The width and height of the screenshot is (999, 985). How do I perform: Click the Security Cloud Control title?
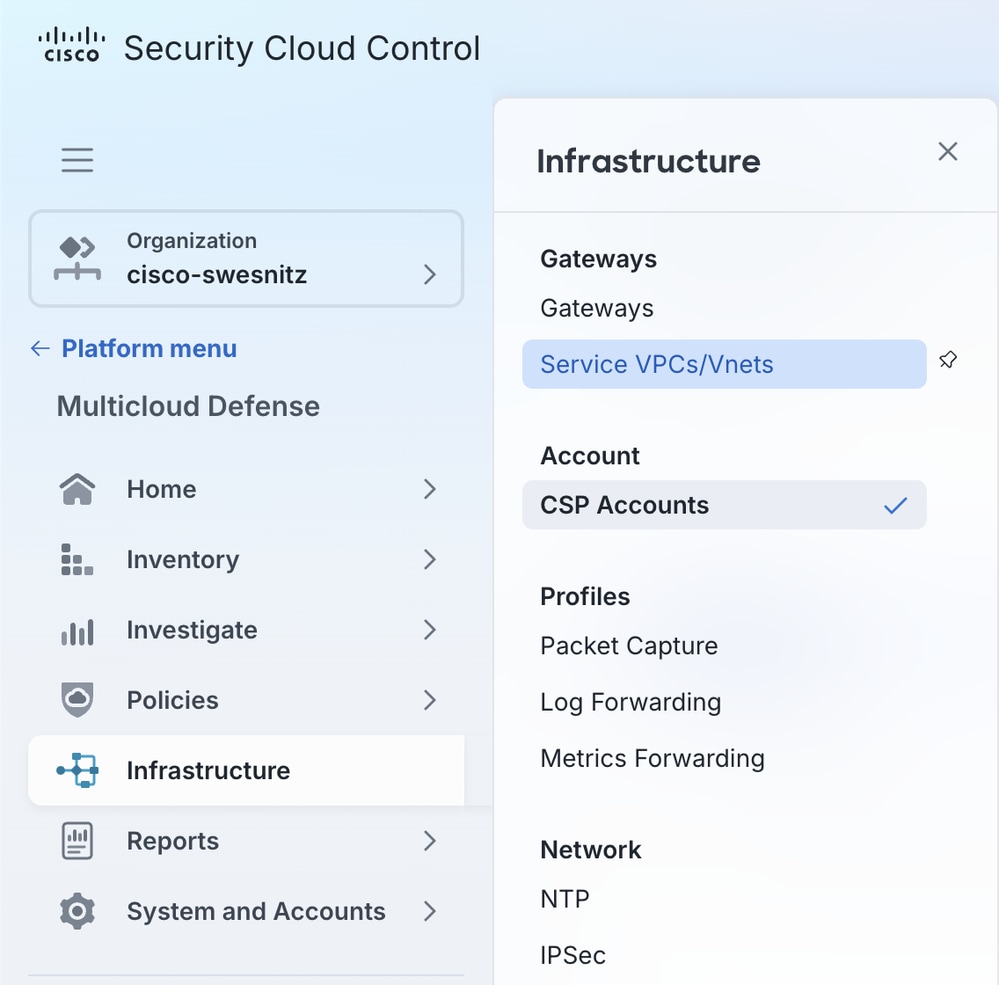302,48
